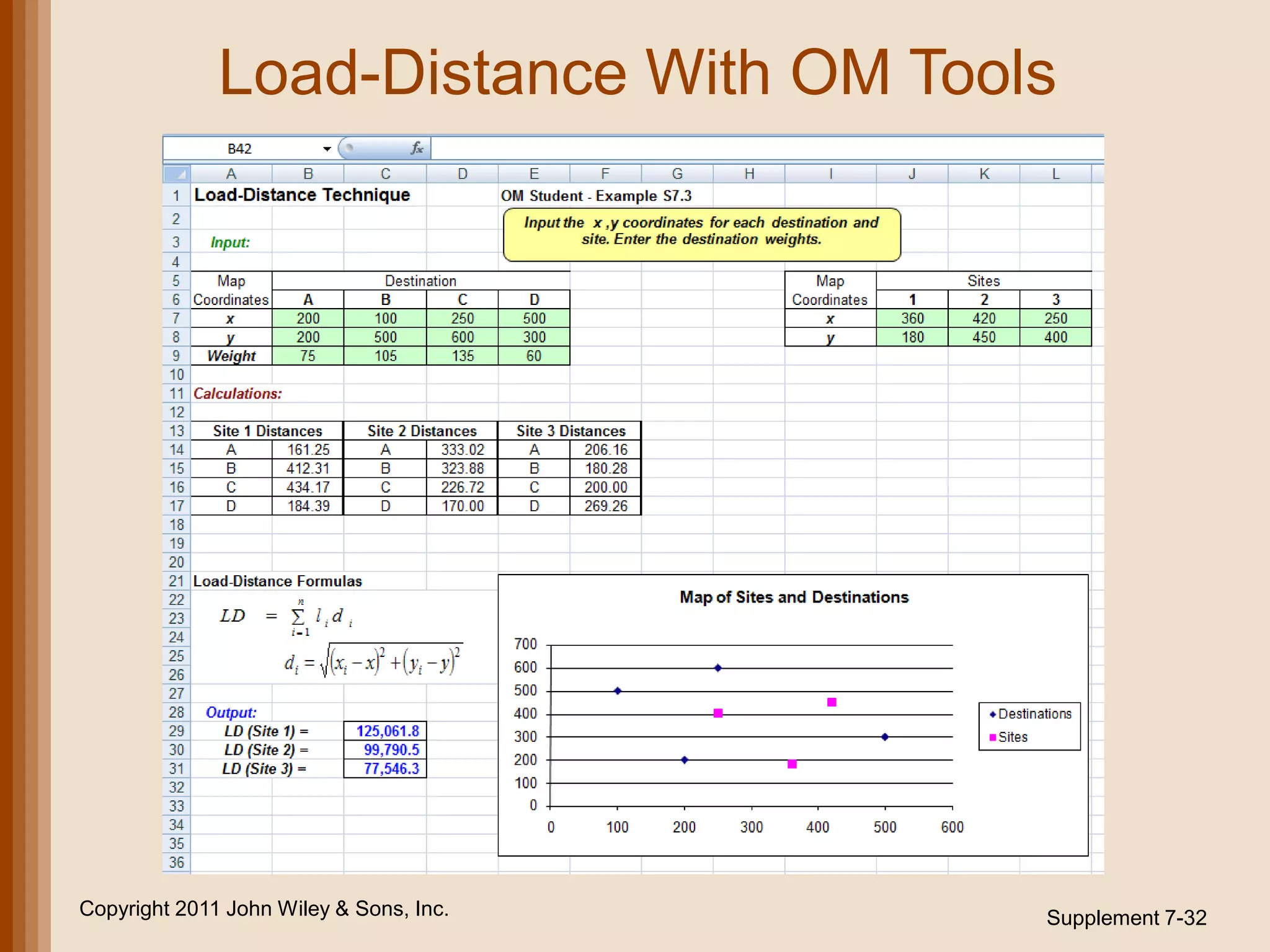This screenshot has height=952, width=1270.
Task: Select distance value 333.02
Action: (x=463, y=450)
